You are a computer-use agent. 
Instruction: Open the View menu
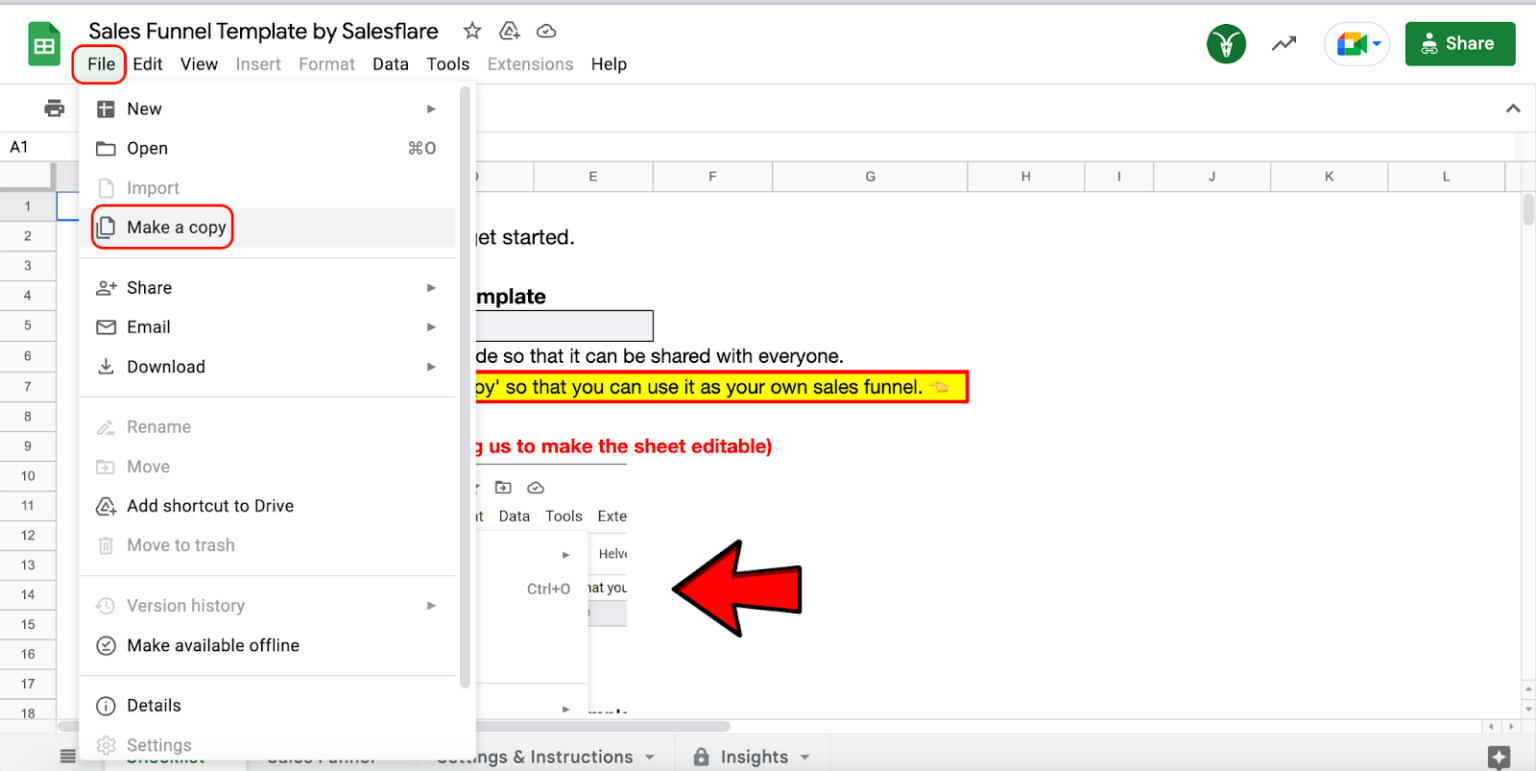199,64
